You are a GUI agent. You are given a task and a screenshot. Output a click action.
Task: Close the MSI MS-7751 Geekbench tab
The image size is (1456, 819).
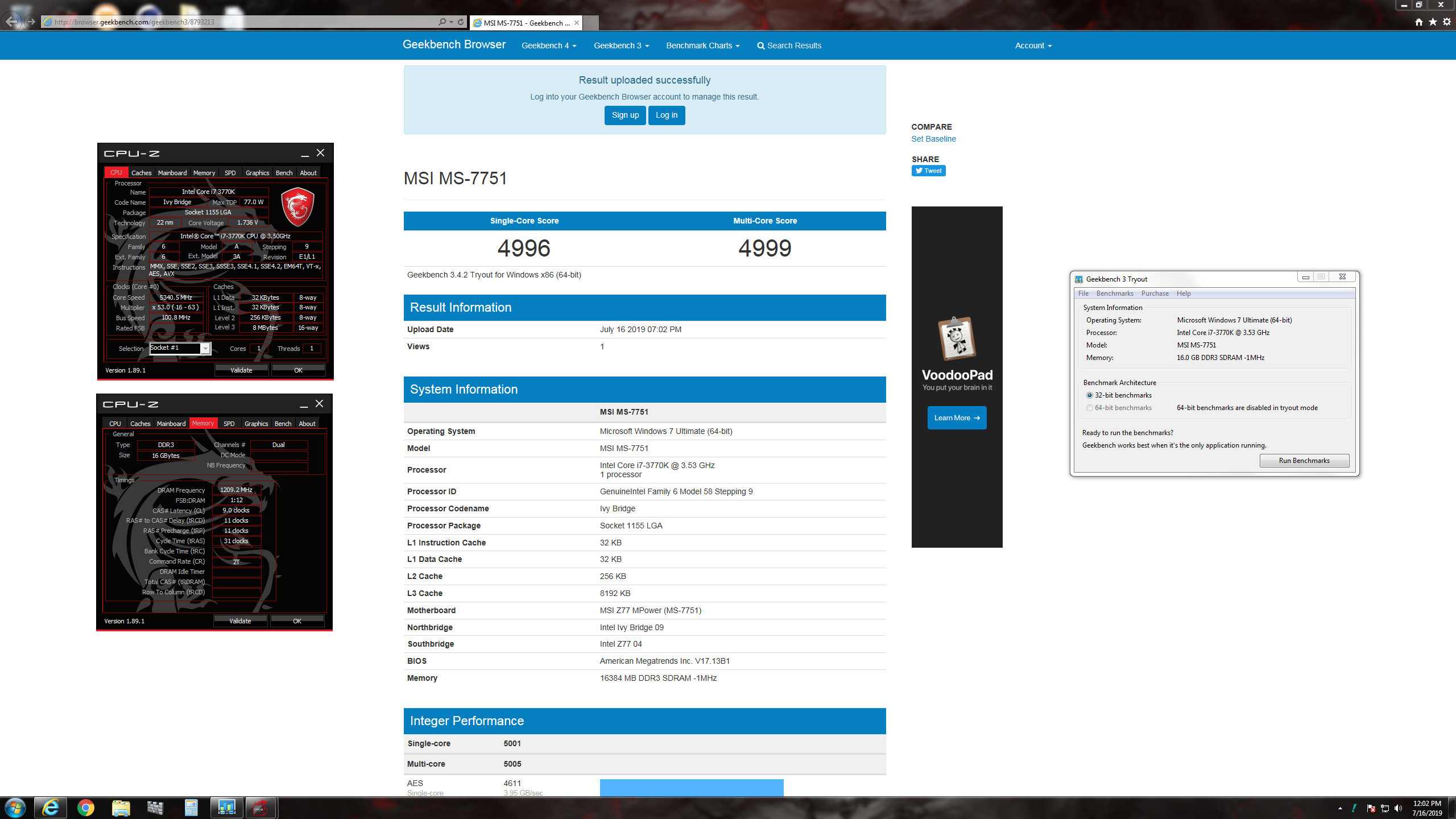[x=577, y=23]
